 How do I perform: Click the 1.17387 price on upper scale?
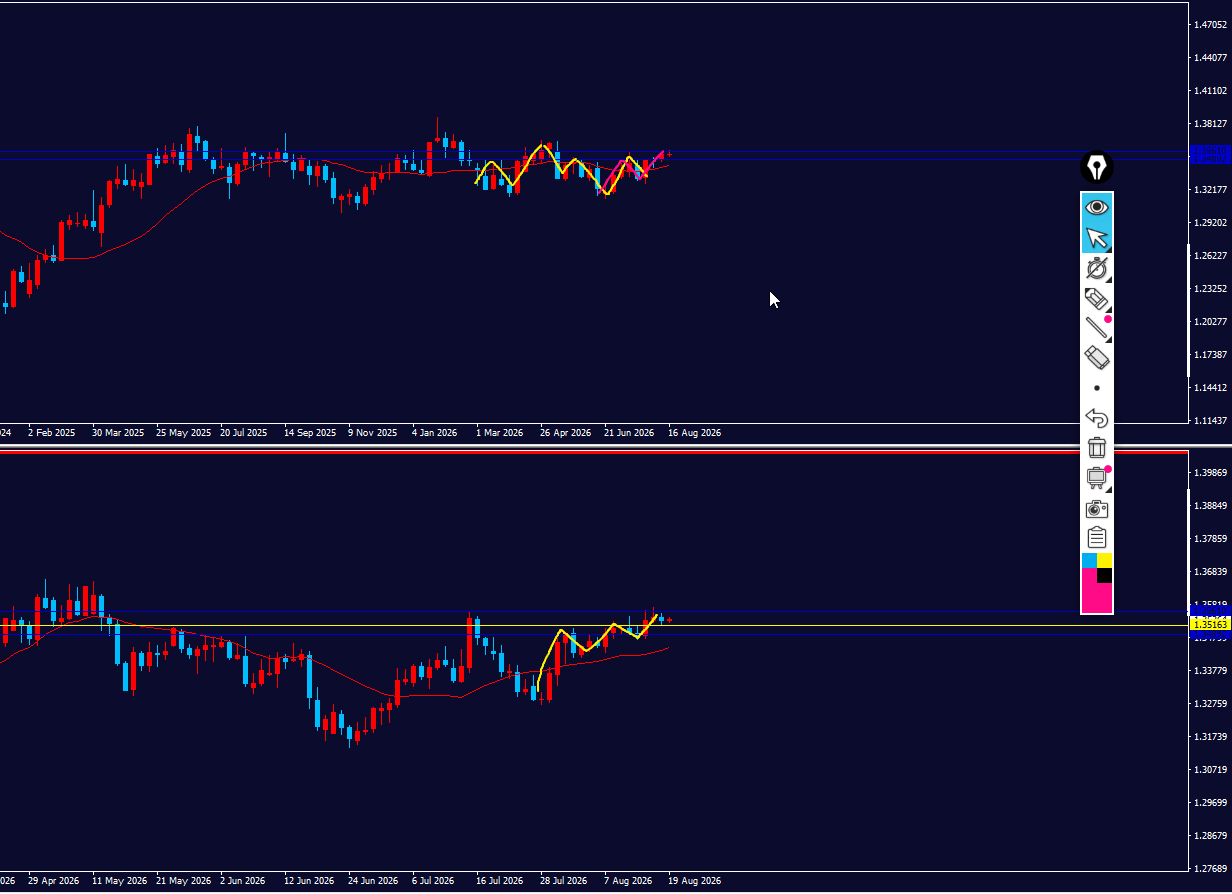1210,355
